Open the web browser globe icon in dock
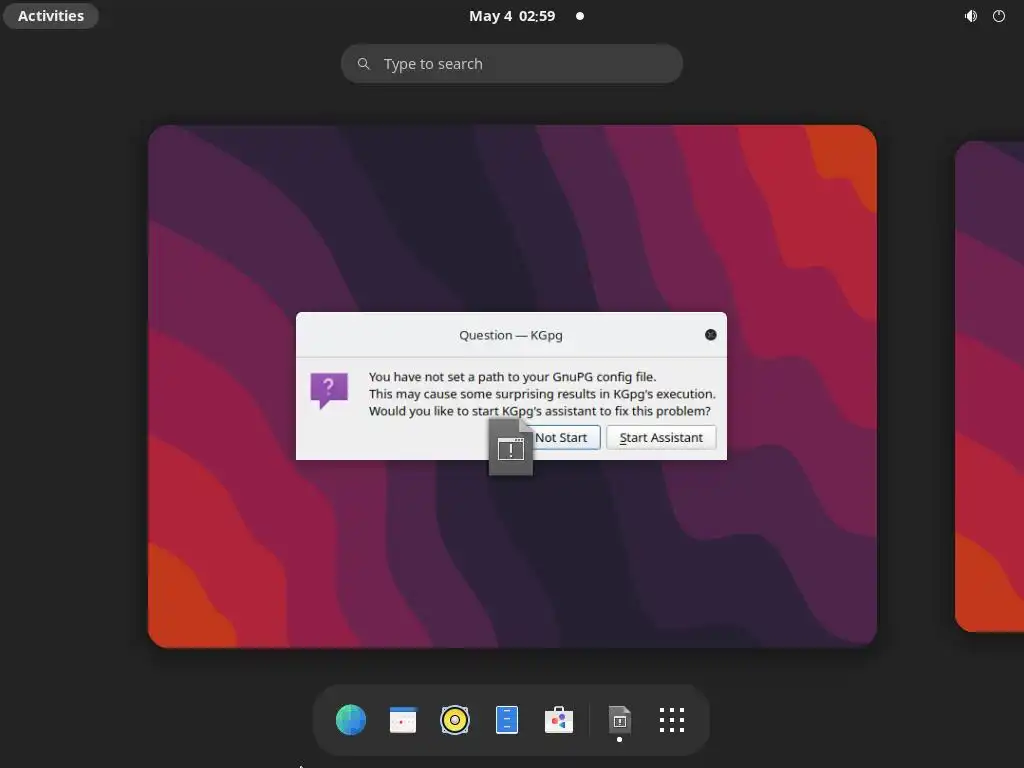The width and height of the screenshot is (1024, 768). click(x=351, y=720)
